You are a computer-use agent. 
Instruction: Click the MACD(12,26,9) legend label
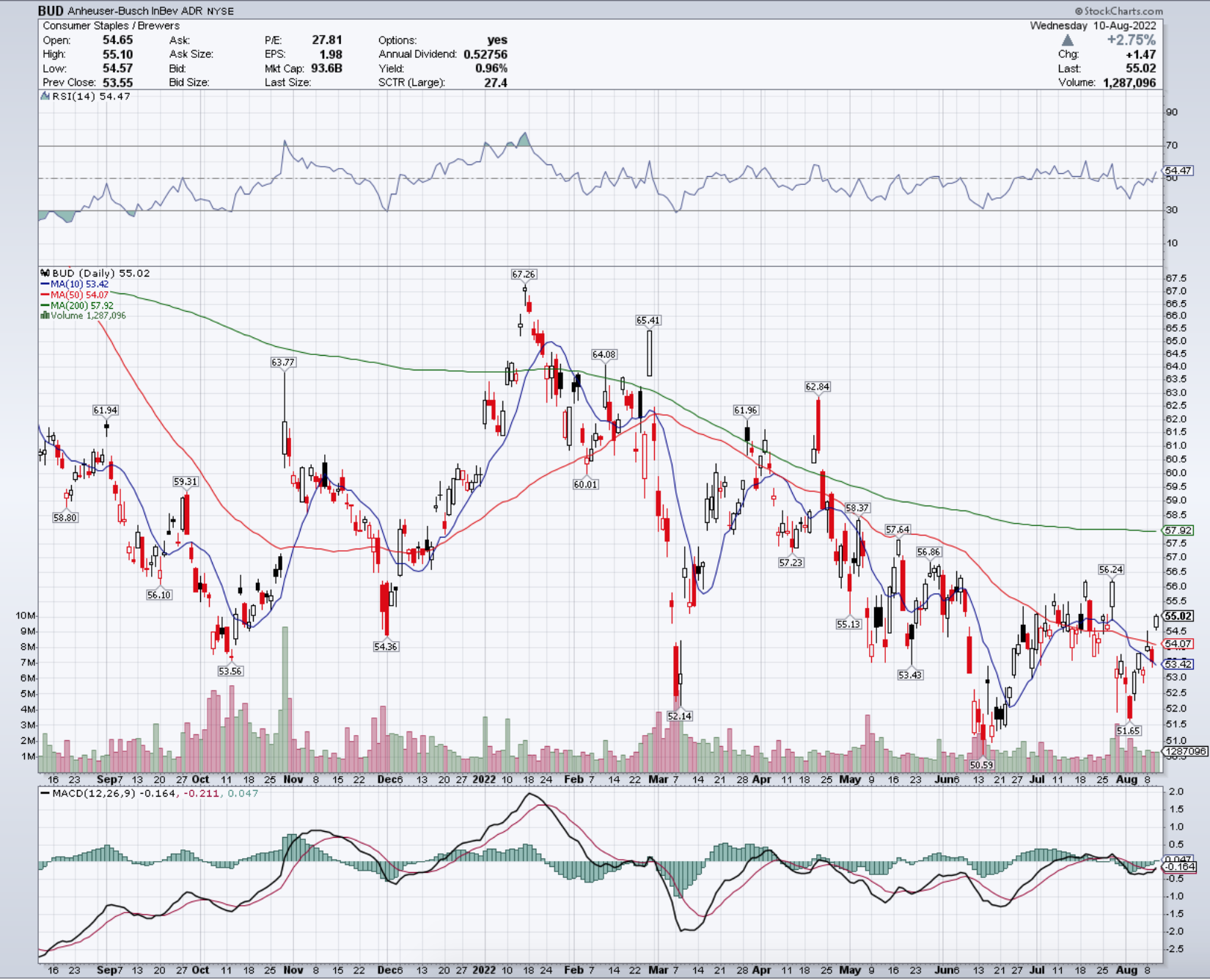(93, 794)
